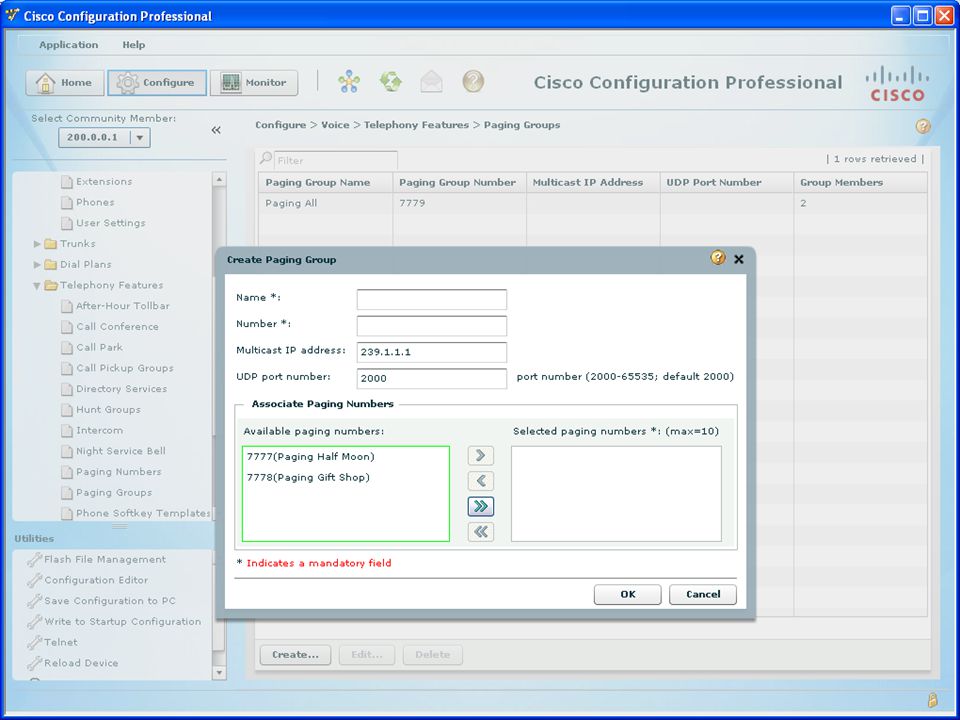
Task: Open Phones in the navigation tree
Action: 88,203
